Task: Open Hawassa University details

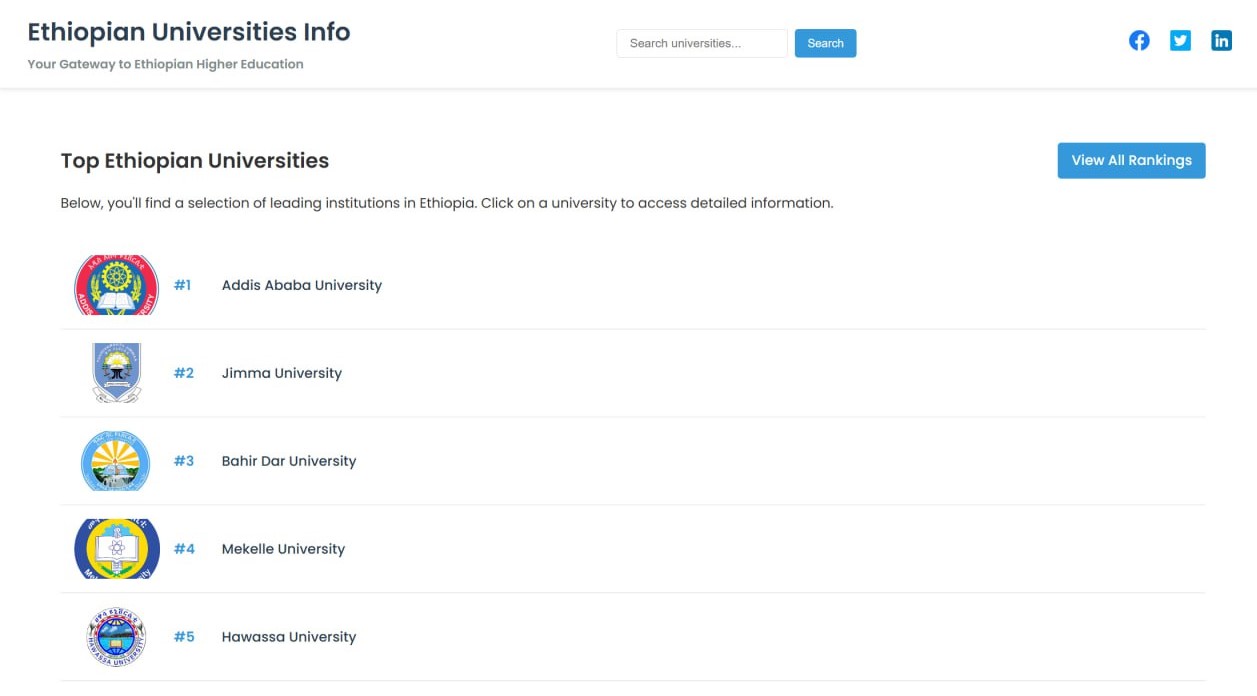Action: click(x=288, y=636)
